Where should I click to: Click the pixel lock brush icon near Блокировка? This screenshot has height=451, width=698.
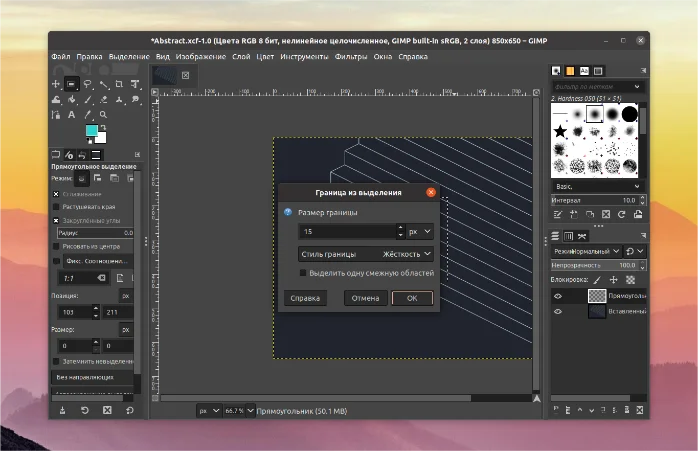(597, 280)
